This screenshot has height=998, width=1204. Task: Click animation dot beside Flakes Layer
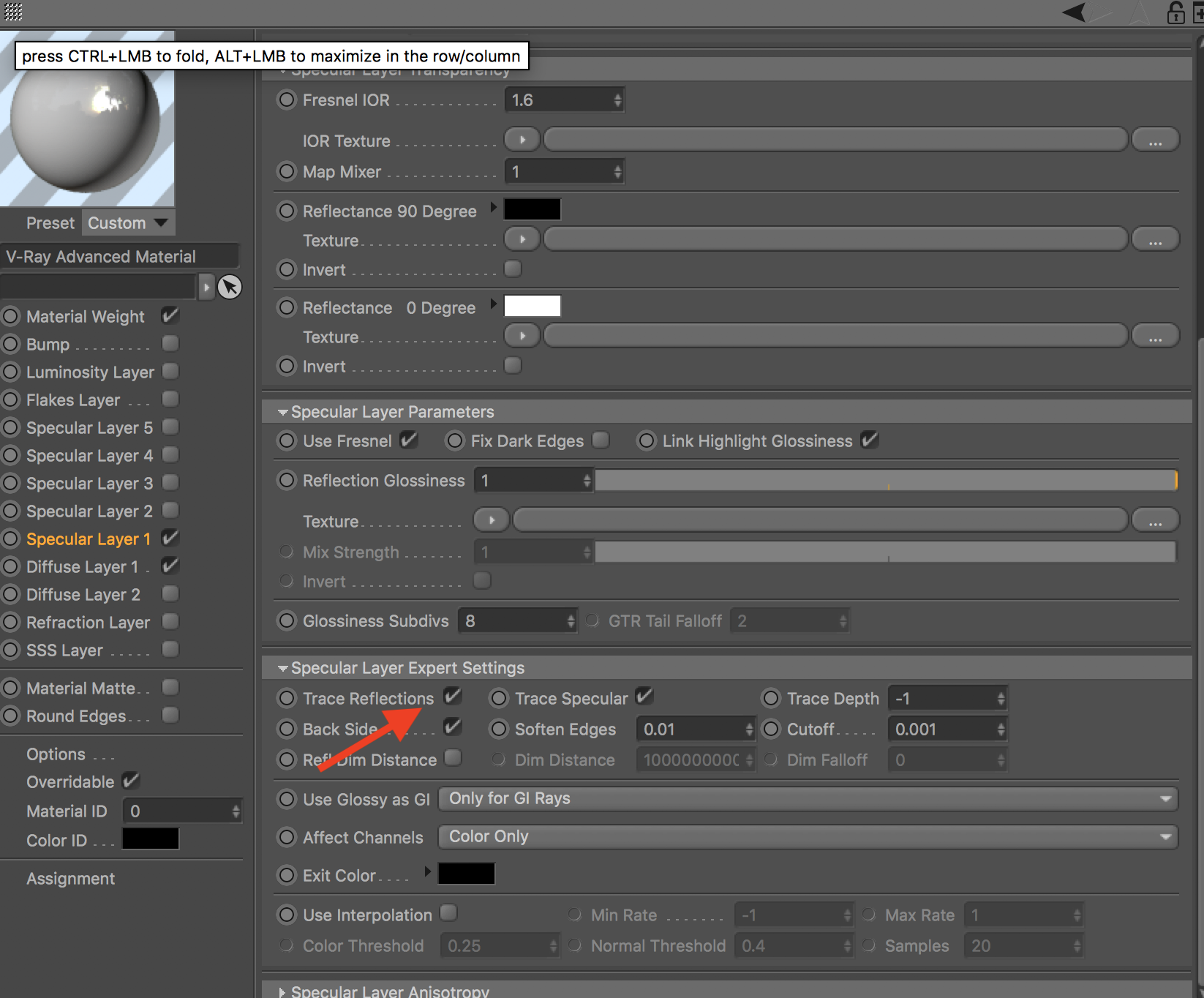[10, 399]
